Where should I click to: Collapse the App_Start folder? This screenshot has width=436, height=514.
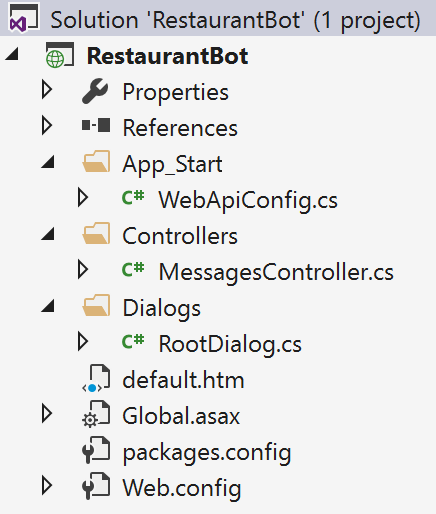coord(48,162)
